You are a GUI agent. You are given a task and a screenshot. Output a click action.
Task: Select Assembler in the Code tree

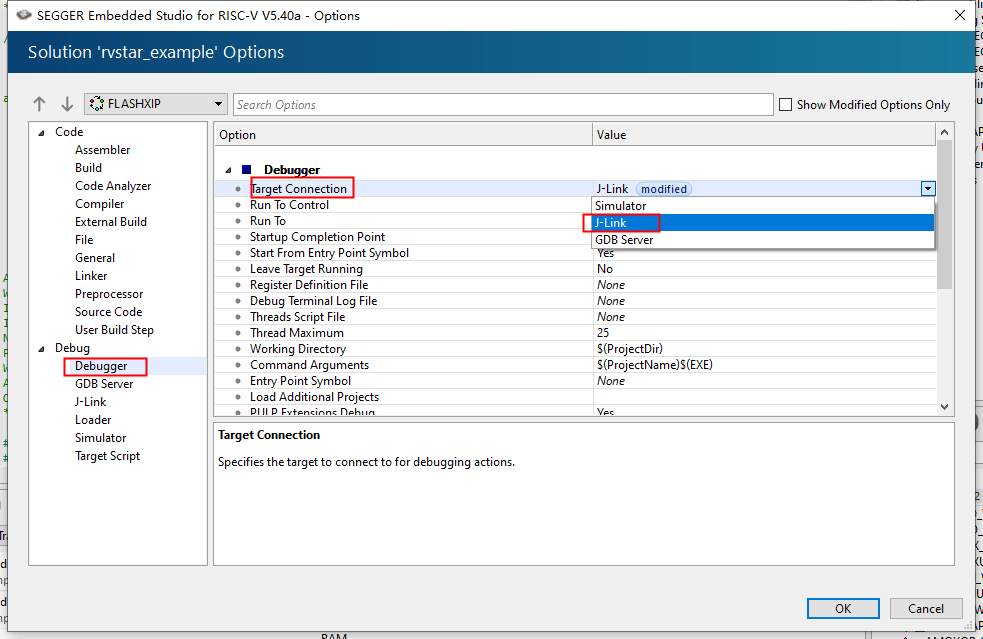pos(102,150)
